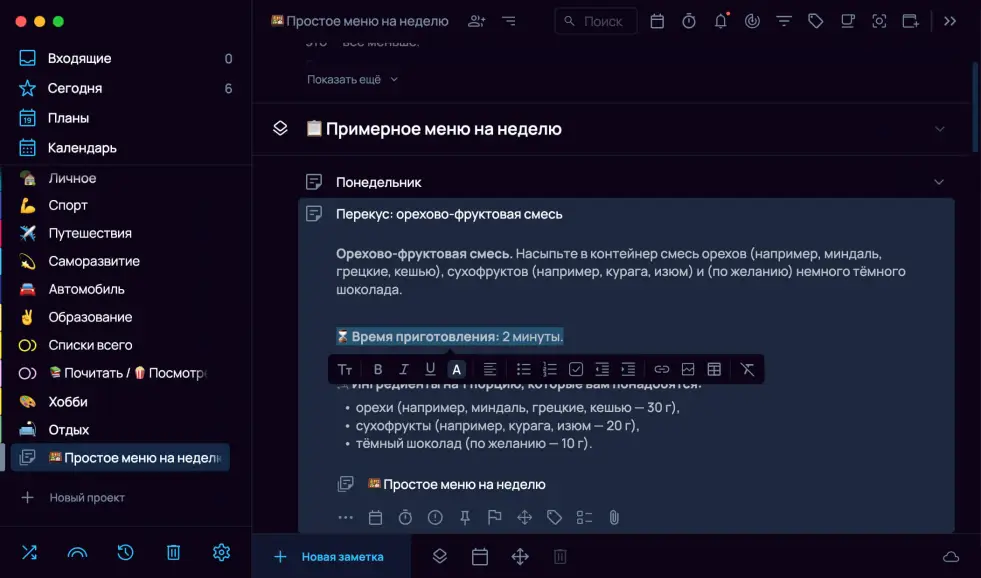This screenshot has width=981, height=578.
Task: Select the Путешествия project in the sidebar
Action: tap(90, 233)
